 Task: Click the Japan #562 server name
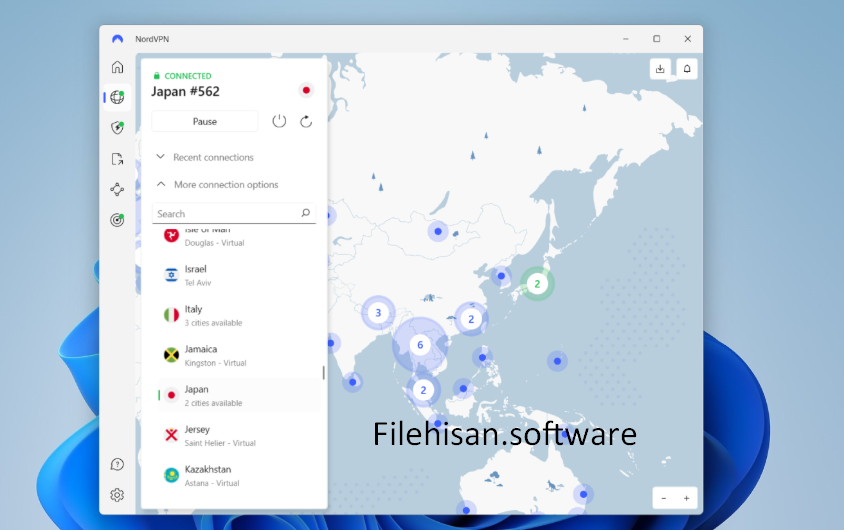point(185,91)
